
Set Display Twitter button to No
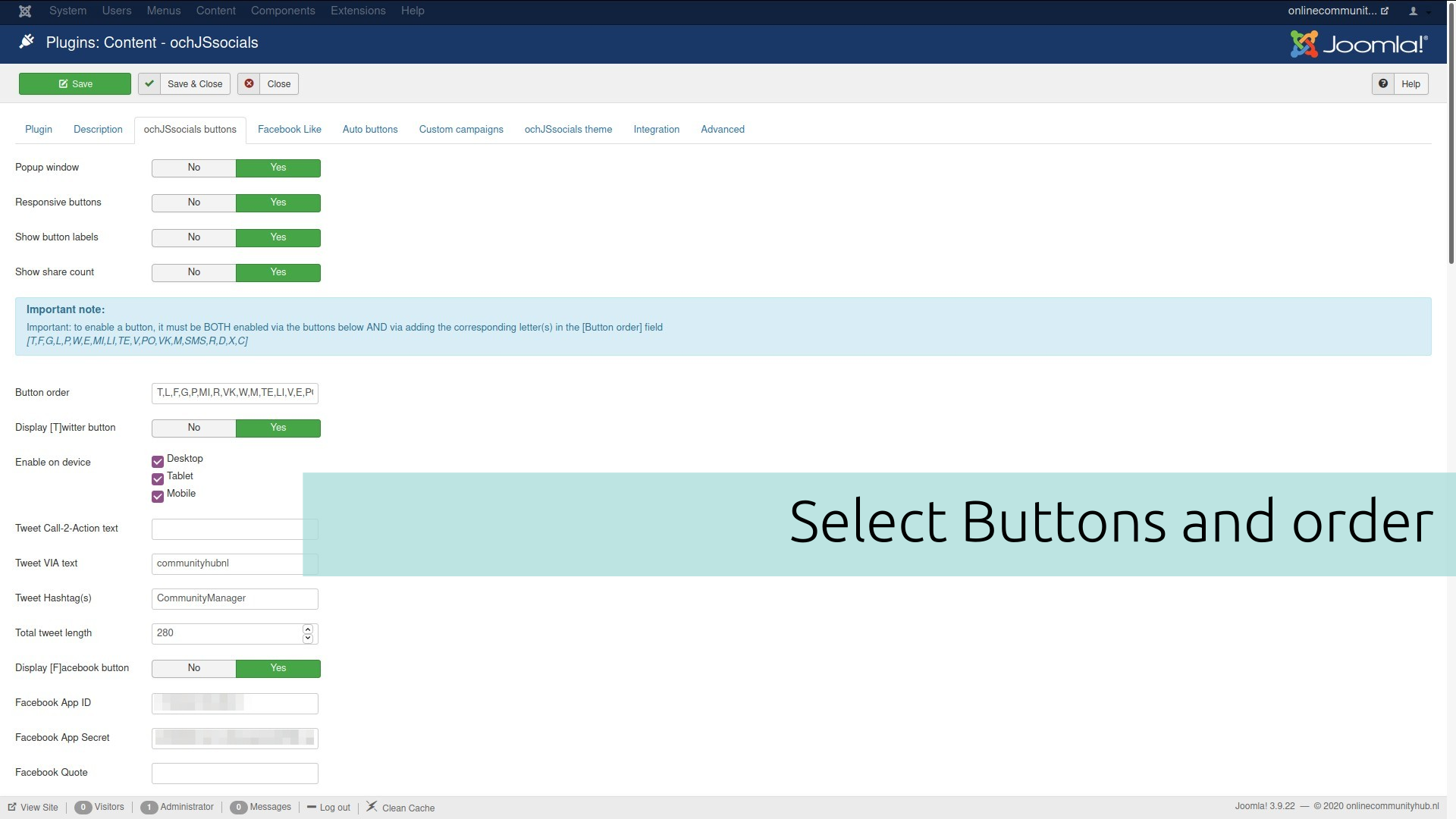194,428
